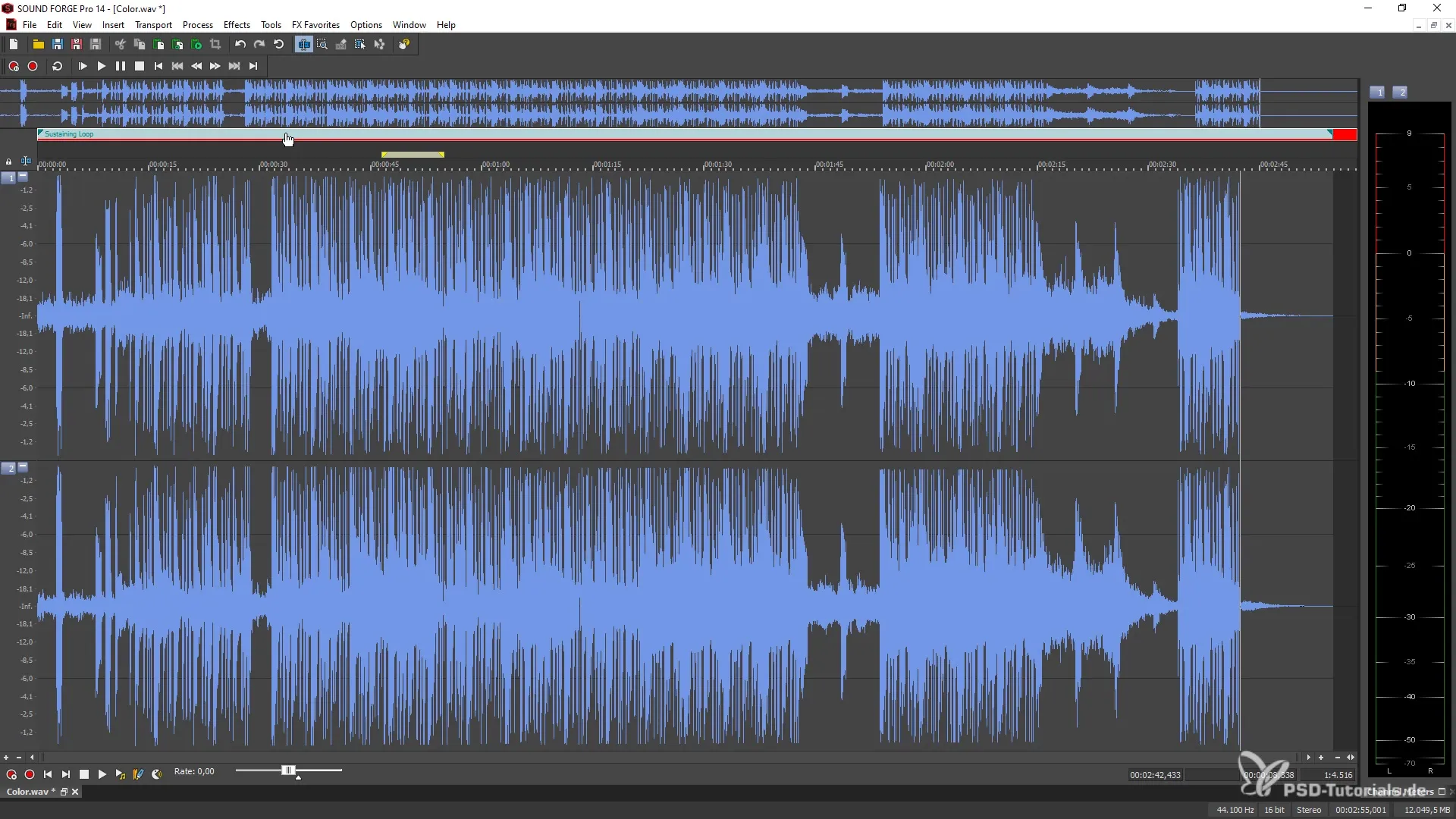
Task: Click the Scrub tool icon in the bottom transport
Action: tap(157, 774)
